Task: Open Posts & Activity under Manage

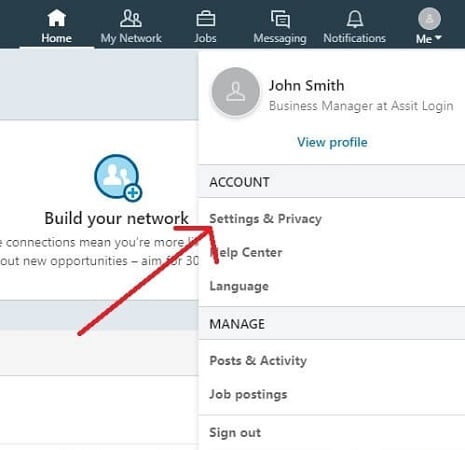Action: tap(258, 361)
